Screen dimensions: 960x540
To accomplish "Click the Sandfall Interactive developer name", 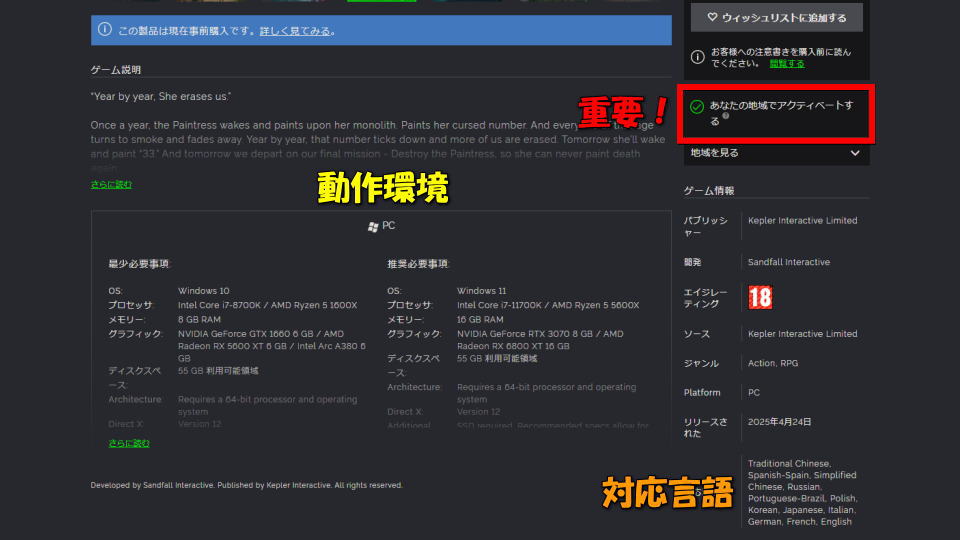I will [788, 262].
